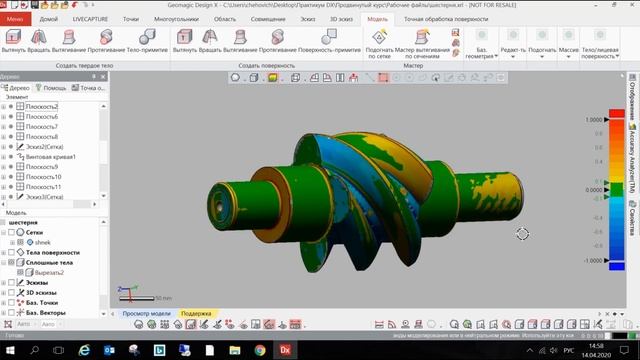Click rectangle selection mode icon in viewport toolbar
Screen dimensions: 640x360
click(383, 78)
